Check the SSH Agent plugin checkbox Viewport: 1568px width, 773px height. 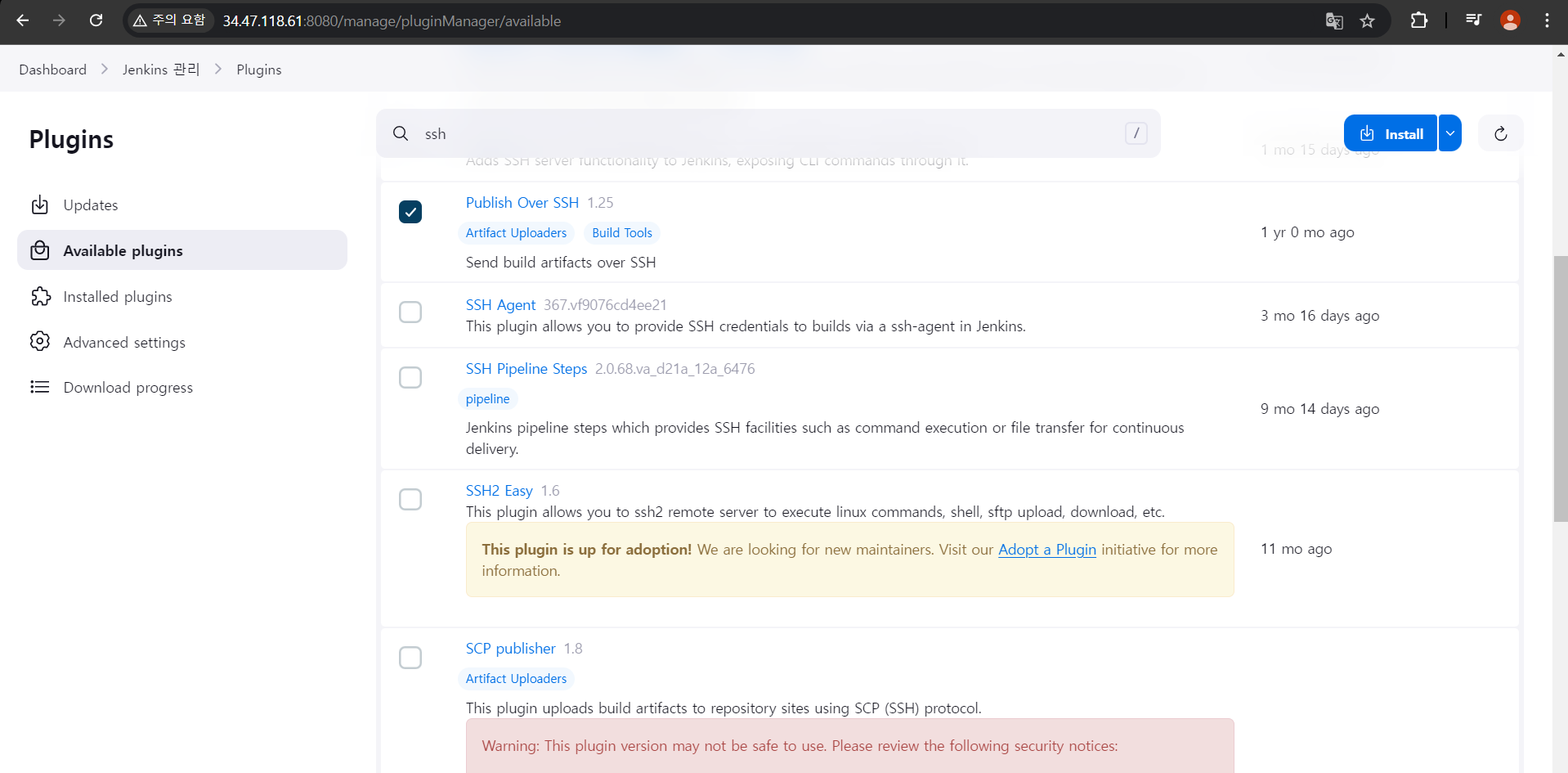pos(410,312)
